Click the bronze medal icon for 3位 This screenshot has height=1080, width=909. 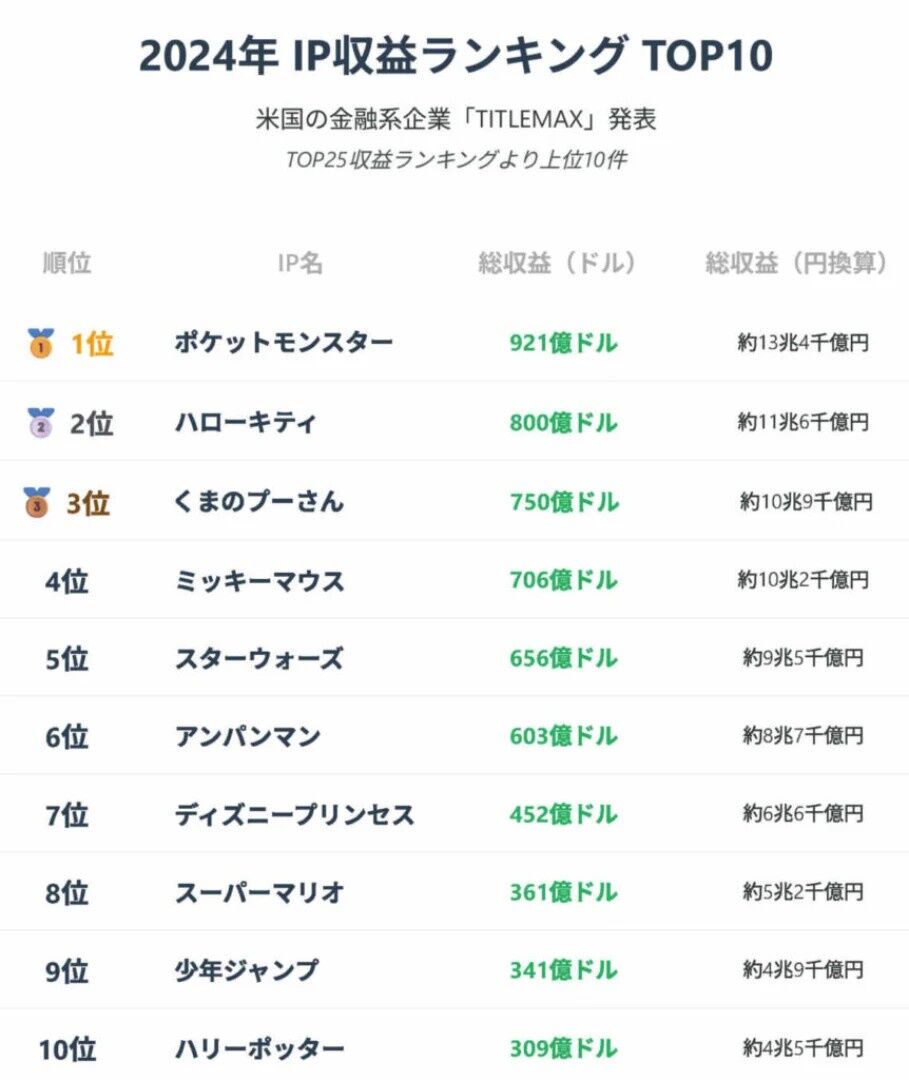point(37,502)
